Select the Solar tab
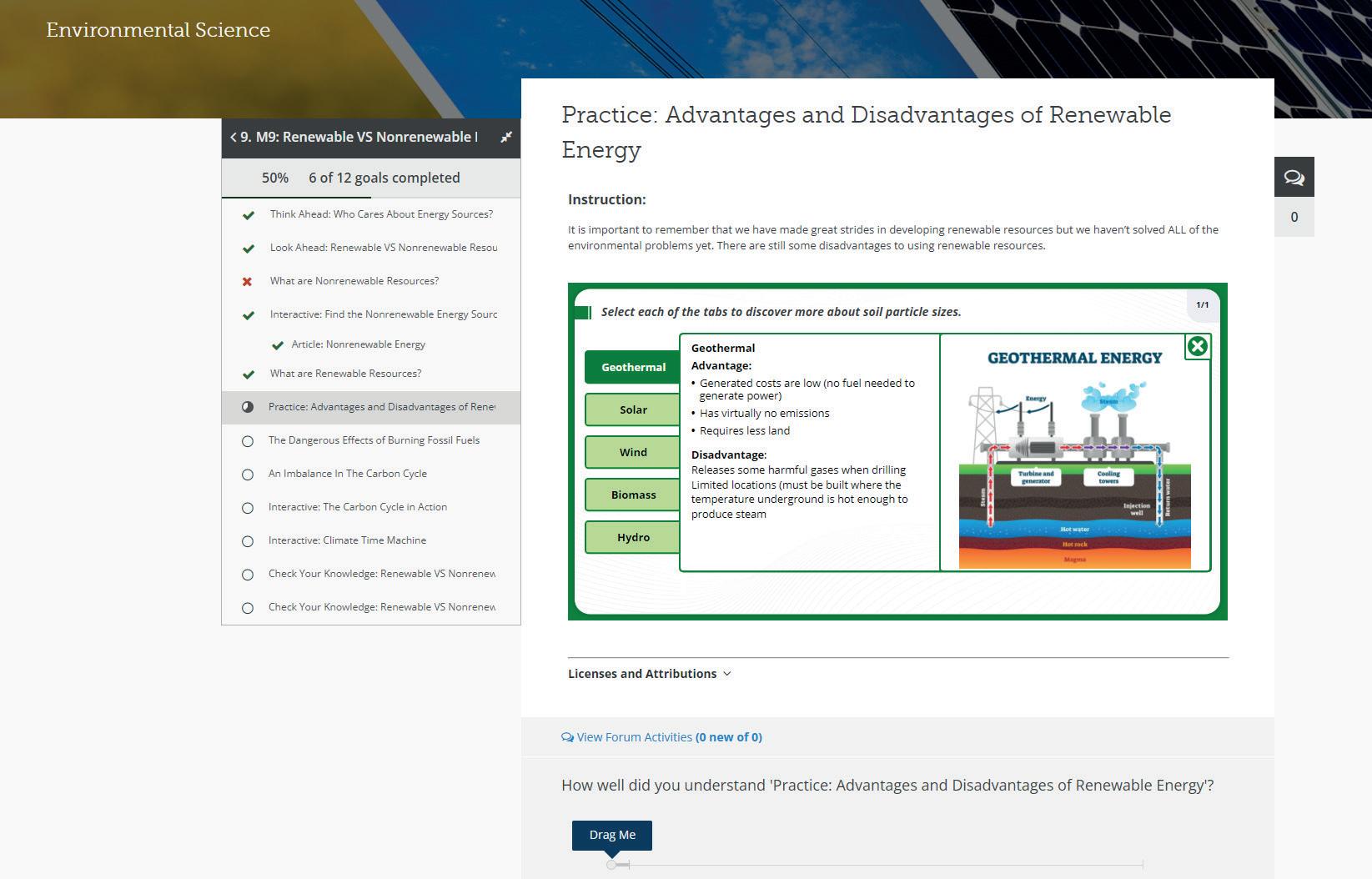Image resolution: width=1372 pixels, height=879 pixels. [633, 409]
